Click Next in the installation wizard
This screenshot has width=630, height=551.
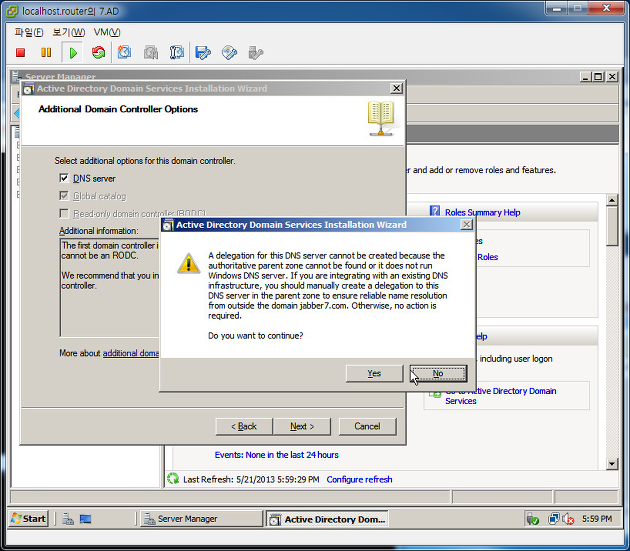pos(302,426)
